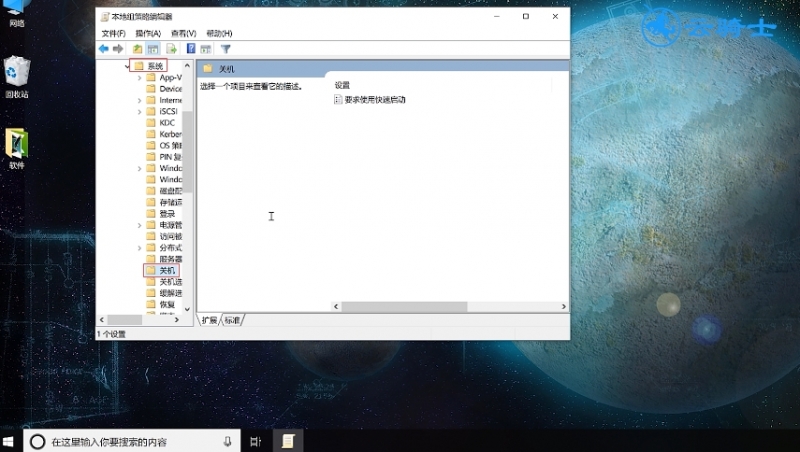Select the 恢复 folder in the tree
This screenshot has width=800, height=452.
(161, 305)
